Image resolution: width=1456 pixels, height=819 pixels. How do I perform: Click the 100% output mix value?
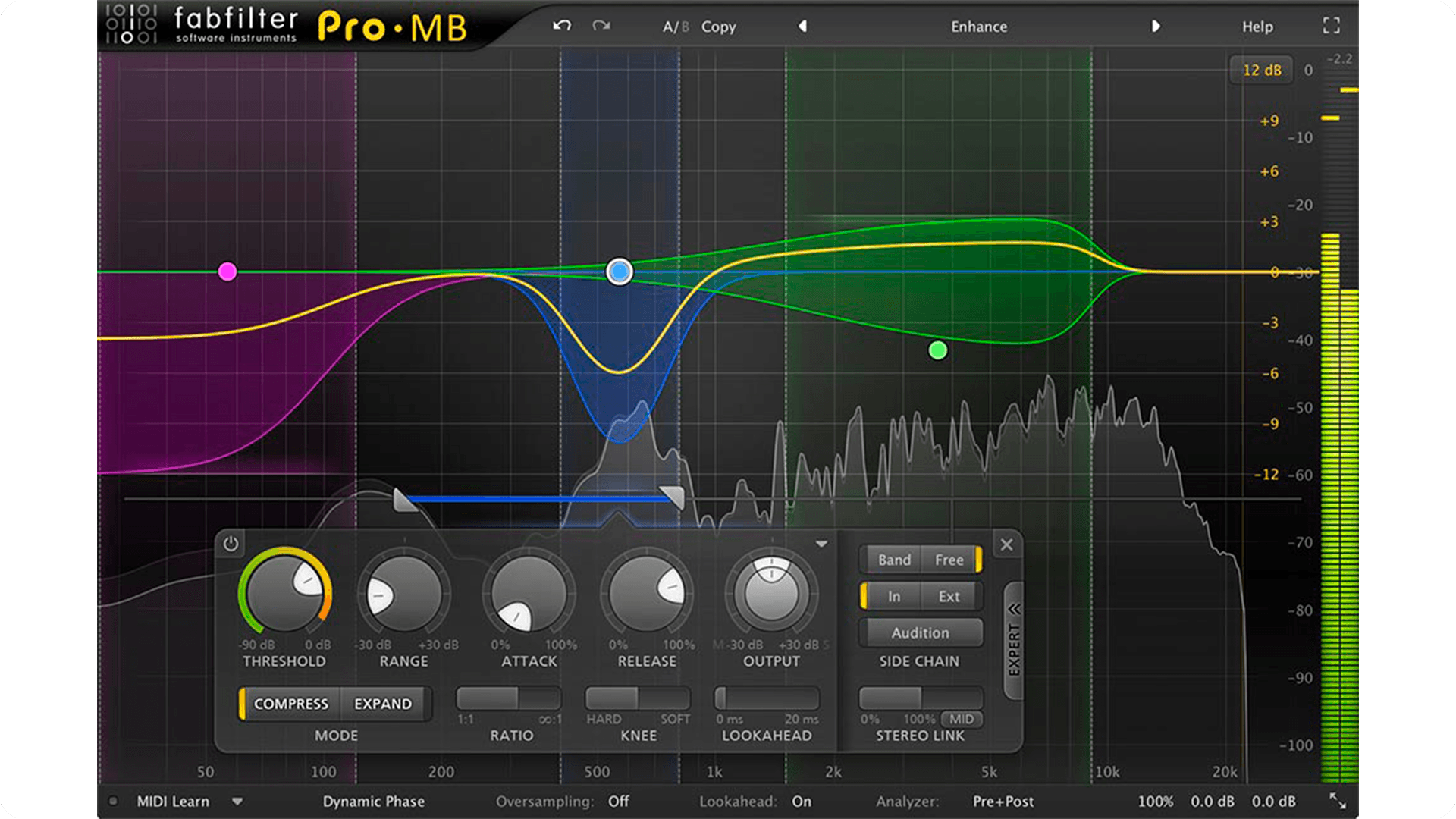coord(1156,802)
